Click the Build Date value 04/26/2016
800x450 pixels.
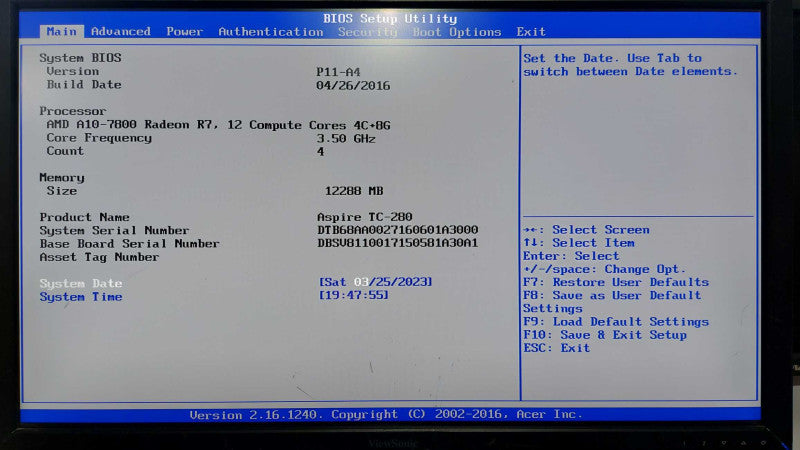click(x=353, y=86)
